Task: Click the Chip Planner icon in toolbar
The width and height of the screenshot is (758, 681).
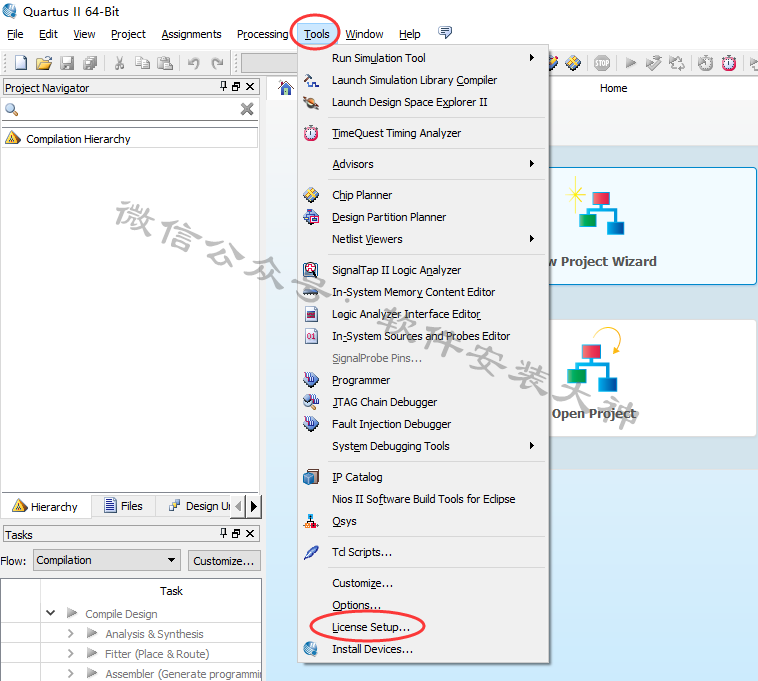Action: point(573,63)
